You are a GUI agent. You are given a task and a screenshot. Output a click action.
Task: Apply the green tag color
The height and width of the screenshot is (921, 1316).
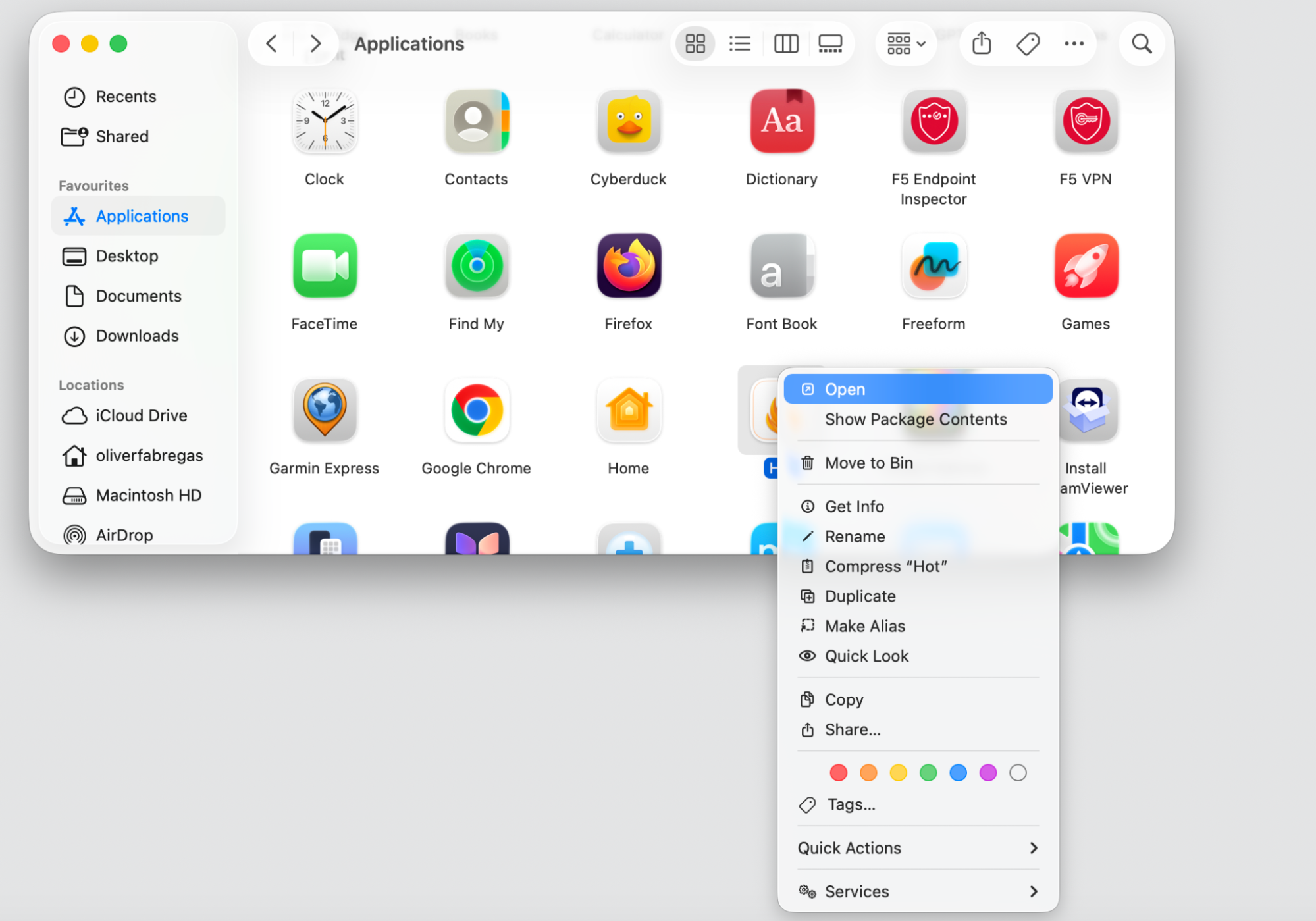pyautogui.click(x=928, y=773)
